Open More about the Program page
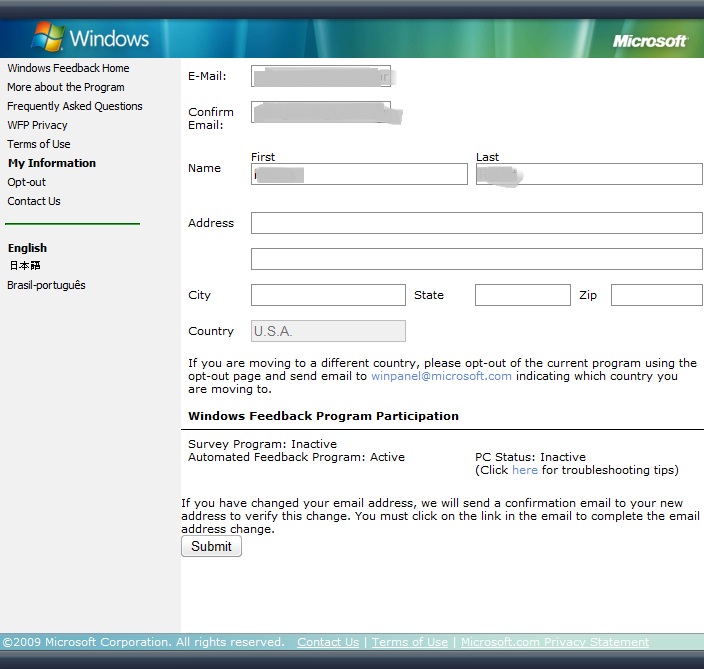 tap(66, 87)
